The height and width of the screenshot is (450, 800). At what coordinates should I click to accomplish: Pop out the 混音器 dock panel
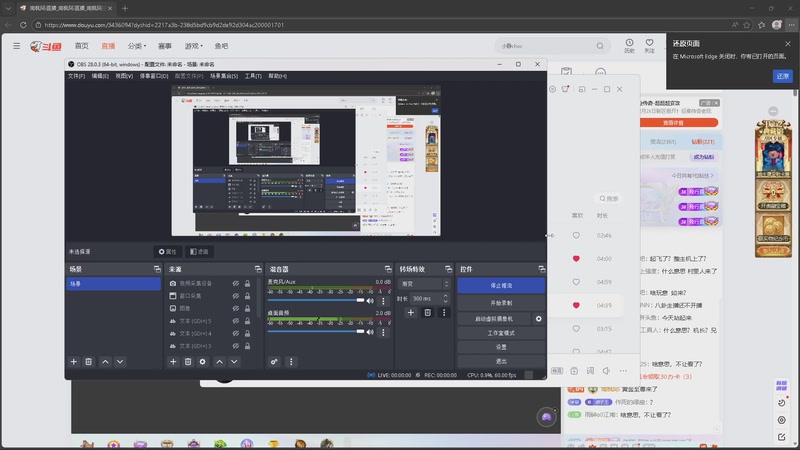click(x=388, y=269)
